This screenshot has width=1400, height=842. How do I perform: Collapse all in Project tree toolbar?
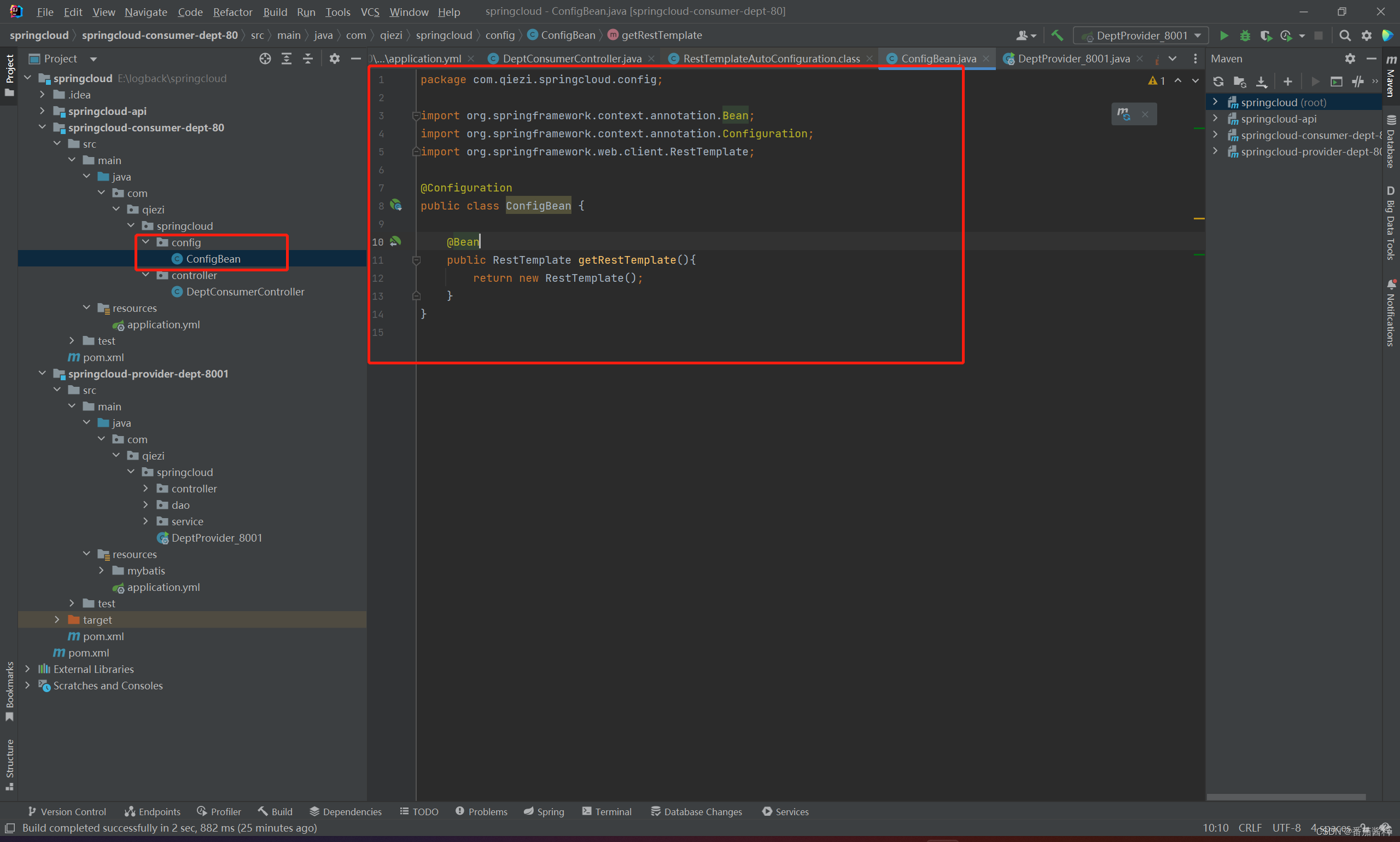click(308, 59)
